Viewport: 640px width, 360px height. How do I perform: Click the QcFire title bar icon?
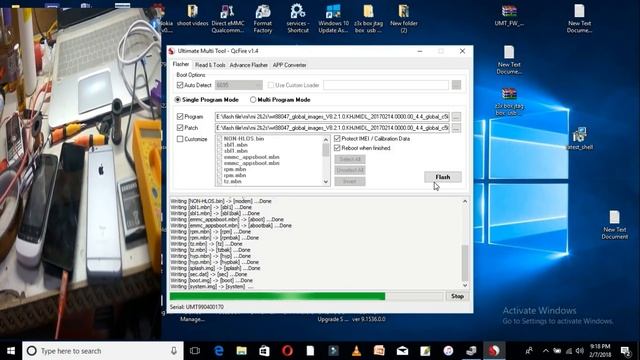[171, 51]
